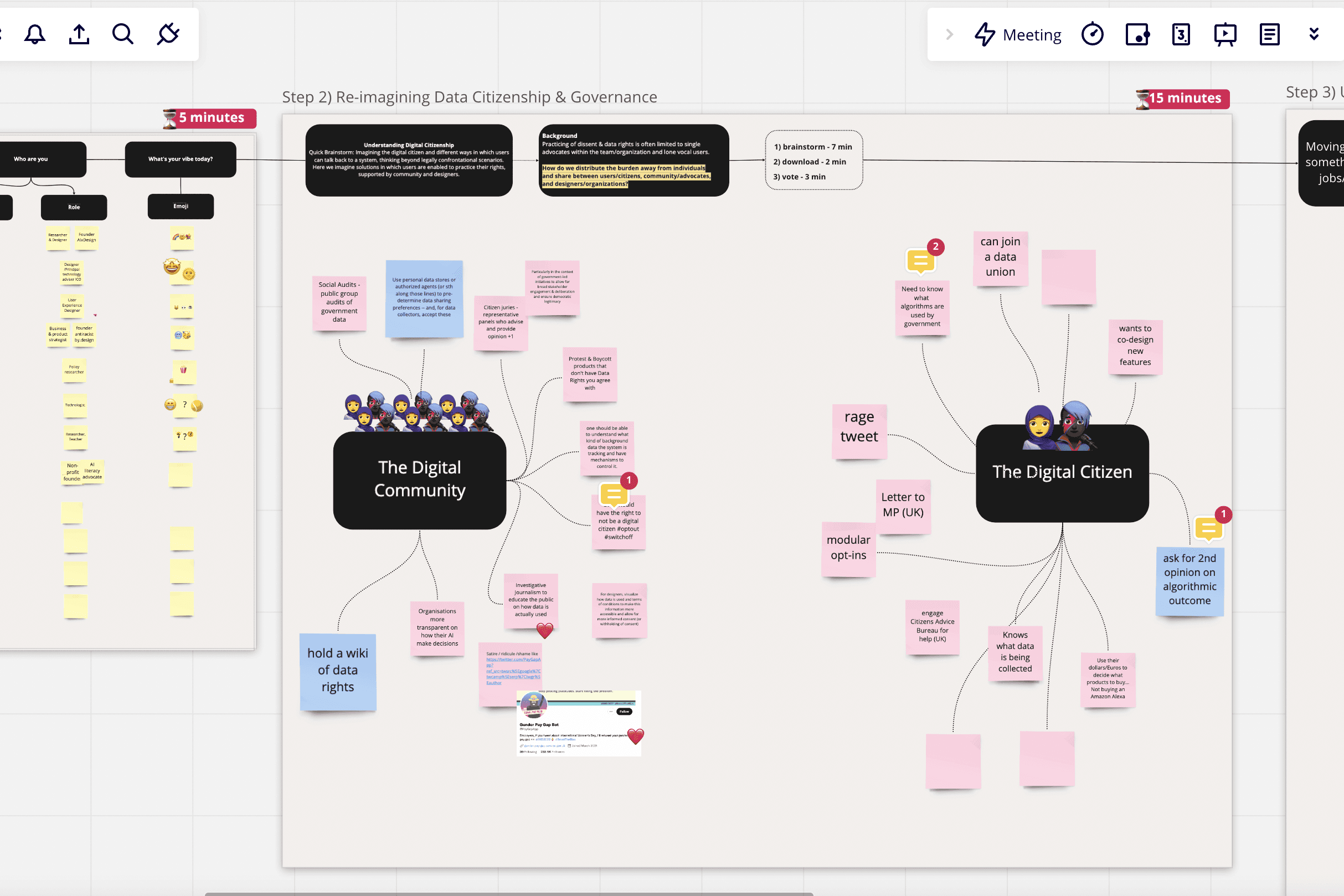Start presentation mode icon

1224,35
